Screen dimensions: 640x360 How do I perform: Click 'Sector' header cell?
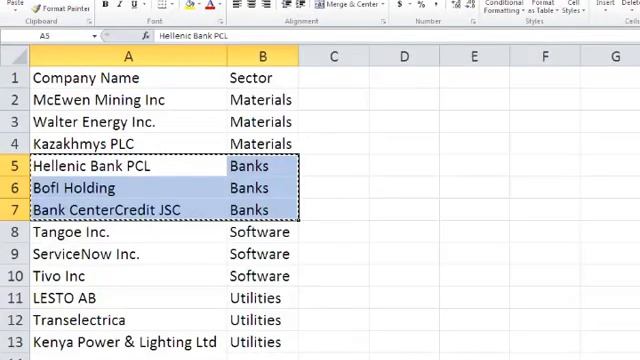263,78
